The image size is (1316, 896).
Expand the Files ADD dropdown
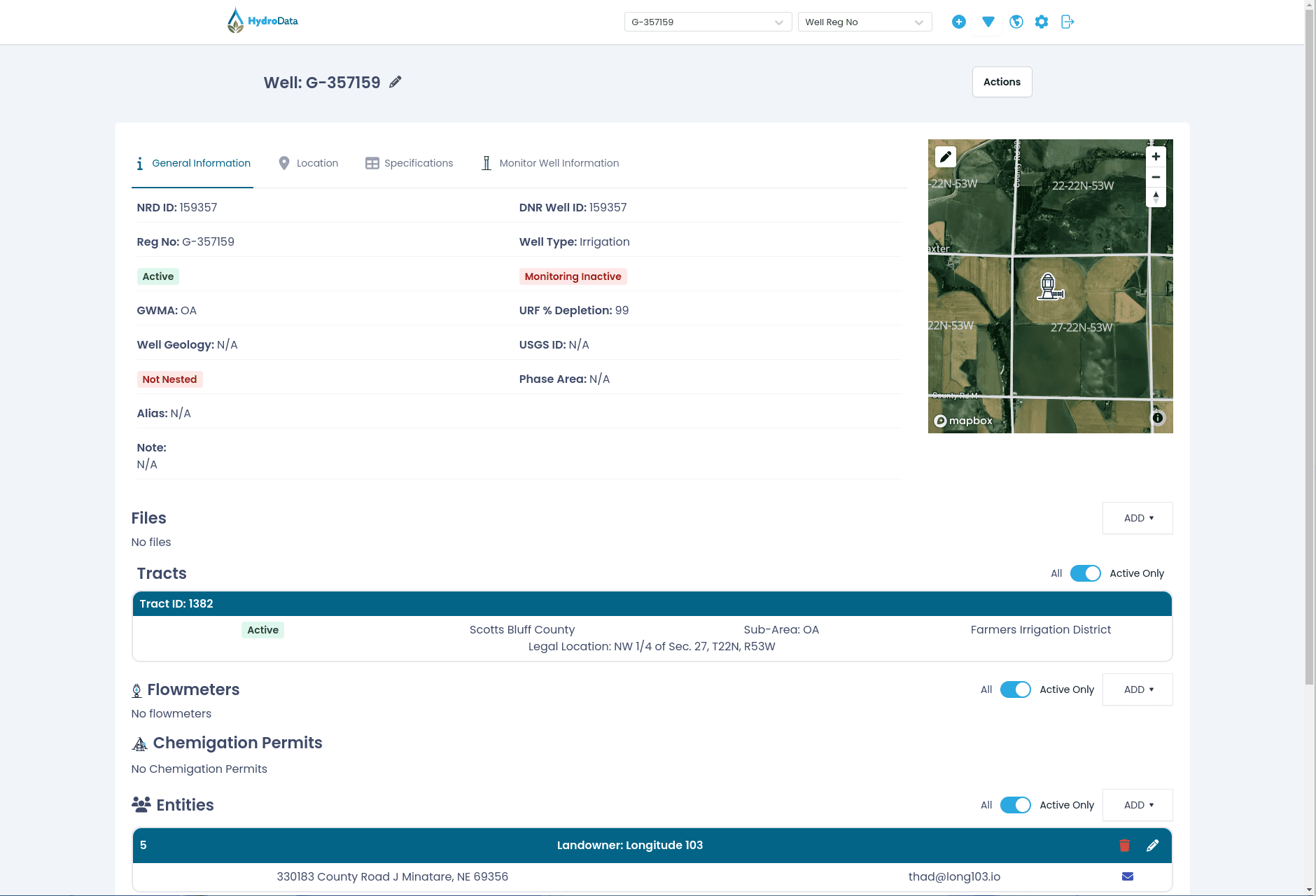(x=1137, y=518)
